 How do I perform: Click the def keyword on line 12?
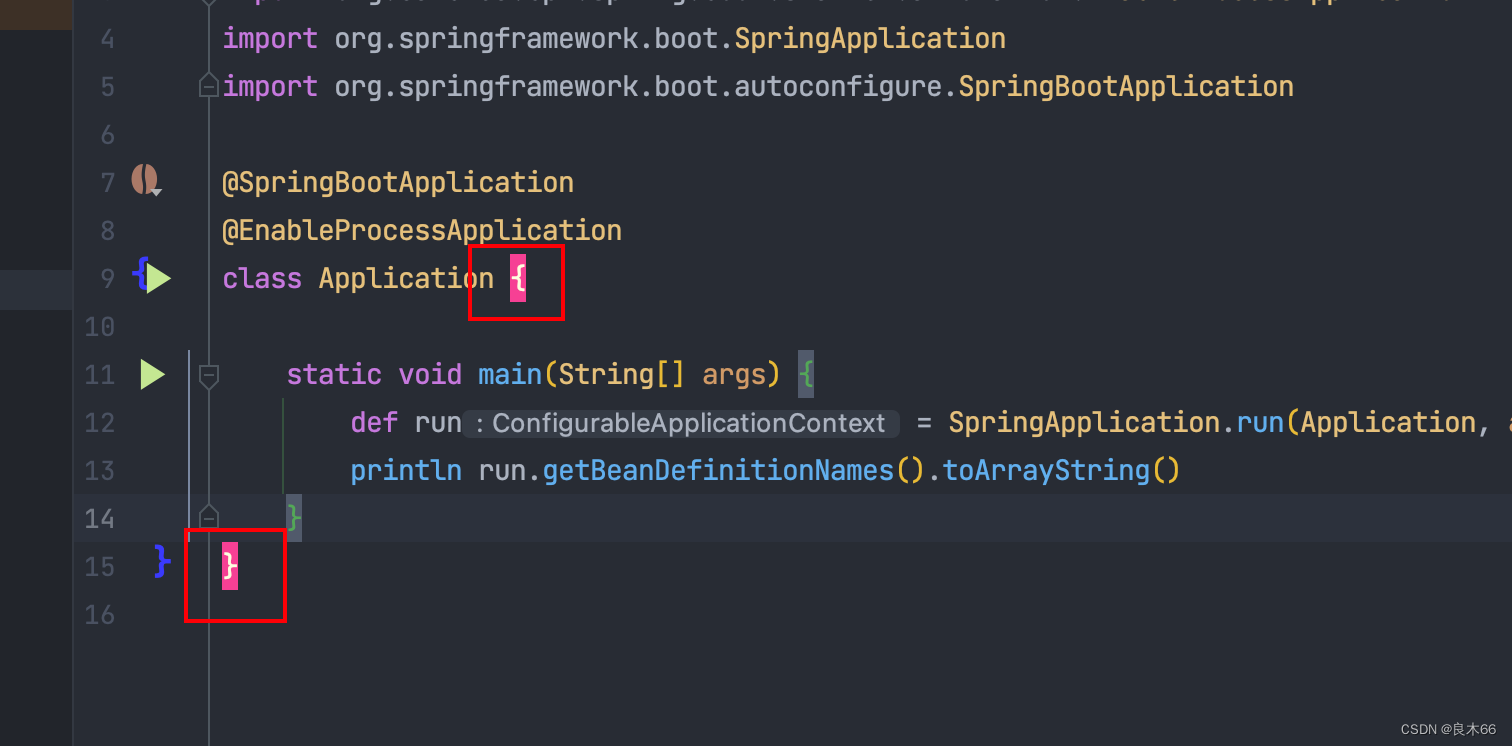coord(374,422)
